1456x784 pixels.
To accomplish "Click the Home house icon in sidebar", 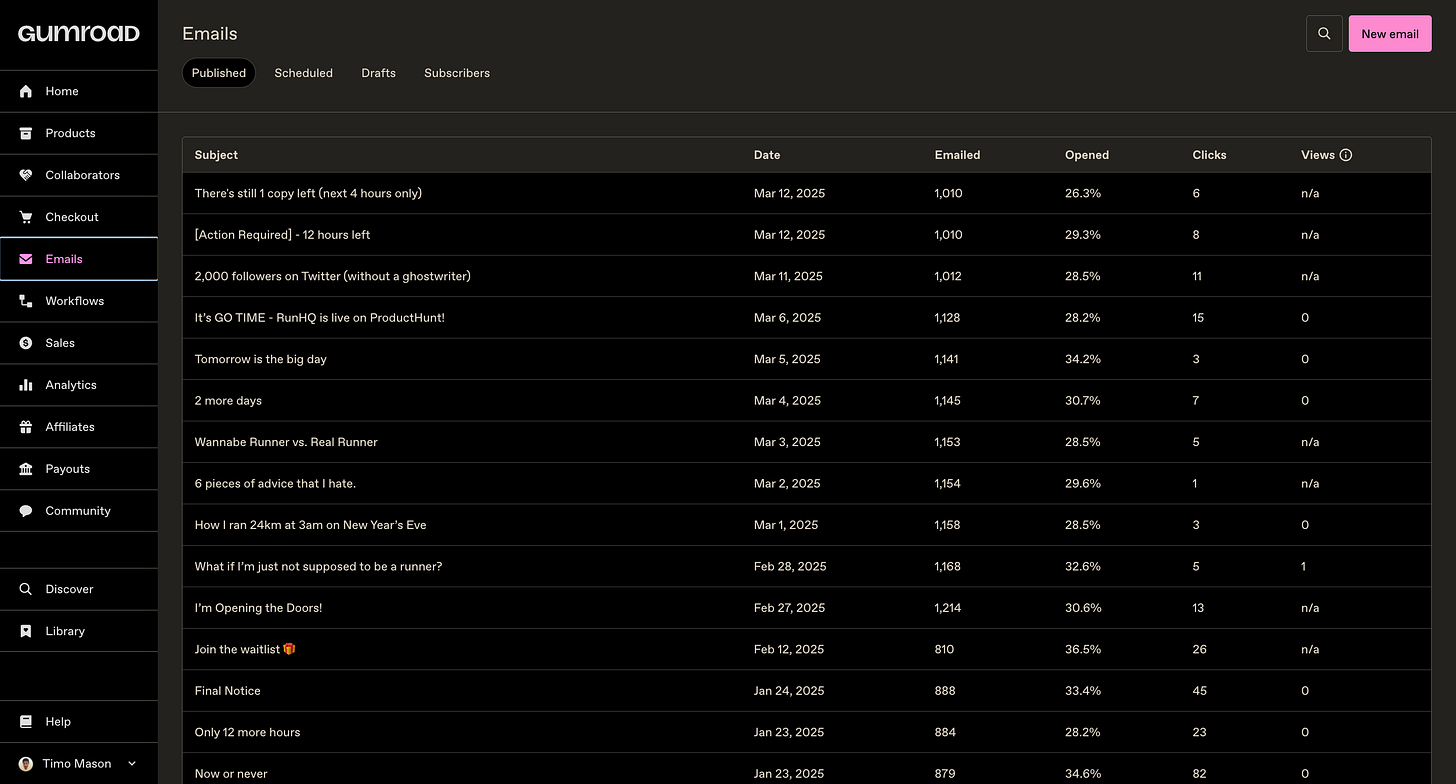I will tap(26, 91).
